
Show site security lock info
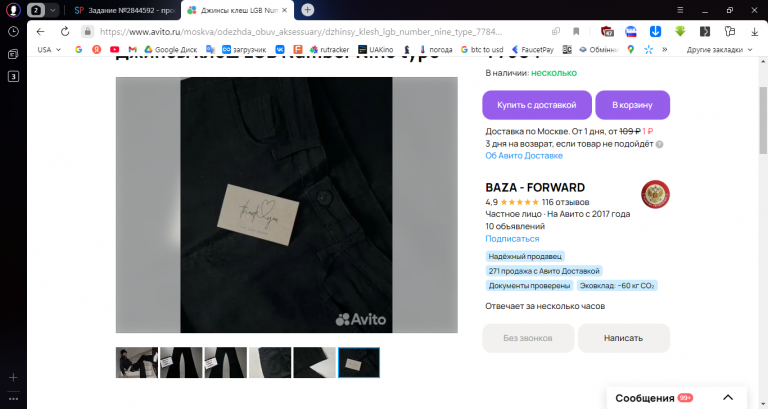click(x=87, y=31)
